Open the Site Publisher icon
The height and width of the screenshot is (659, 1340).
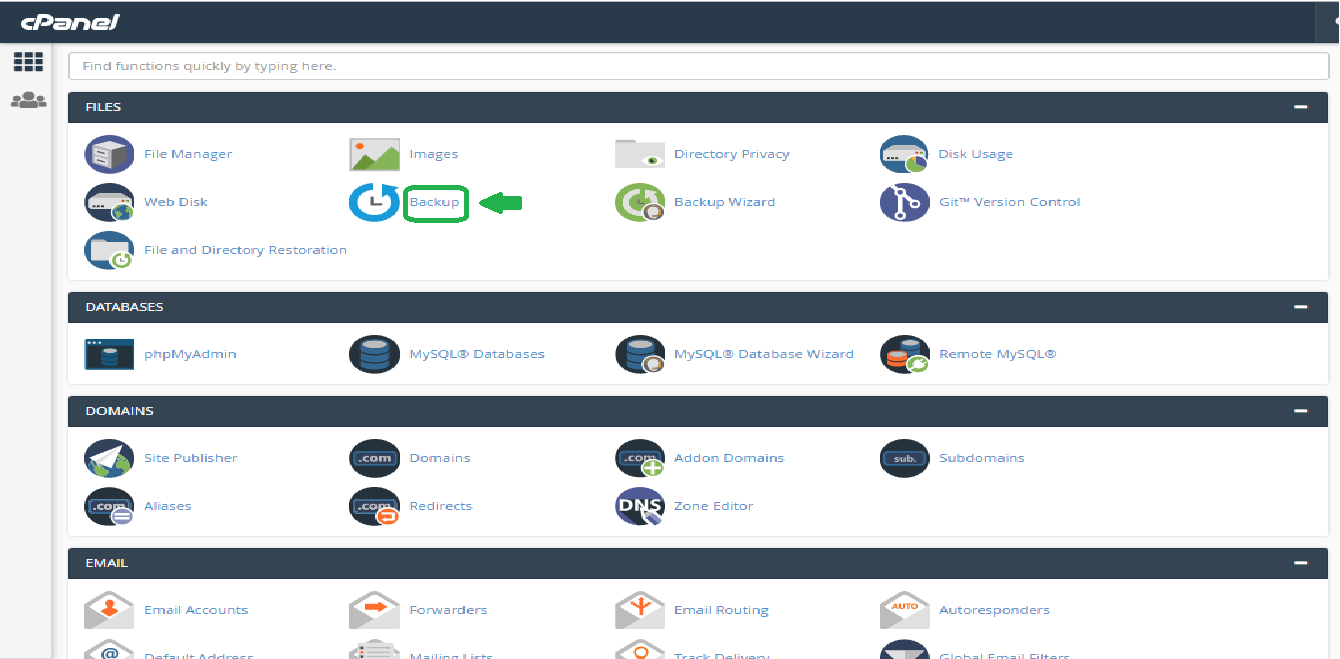109,458
